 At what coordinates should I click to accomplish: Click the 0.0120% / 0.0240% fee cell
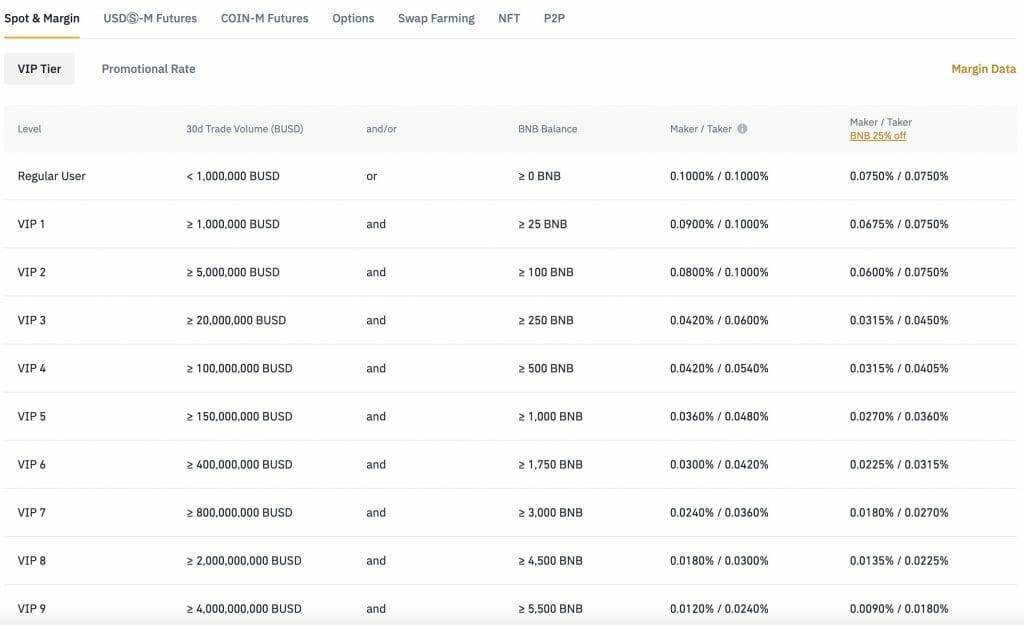[x=719, y=609]
